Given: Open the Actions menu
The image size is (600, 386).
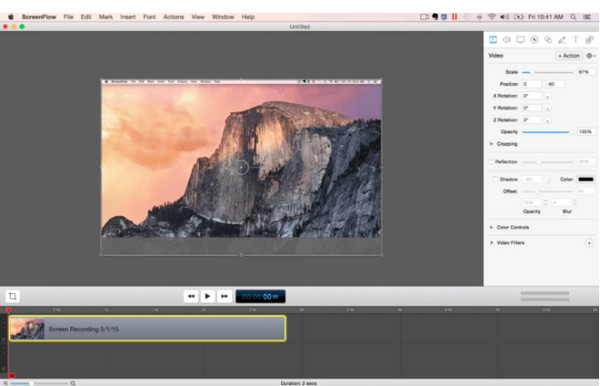Looking at the screenshot, I should tap(173, 17).
